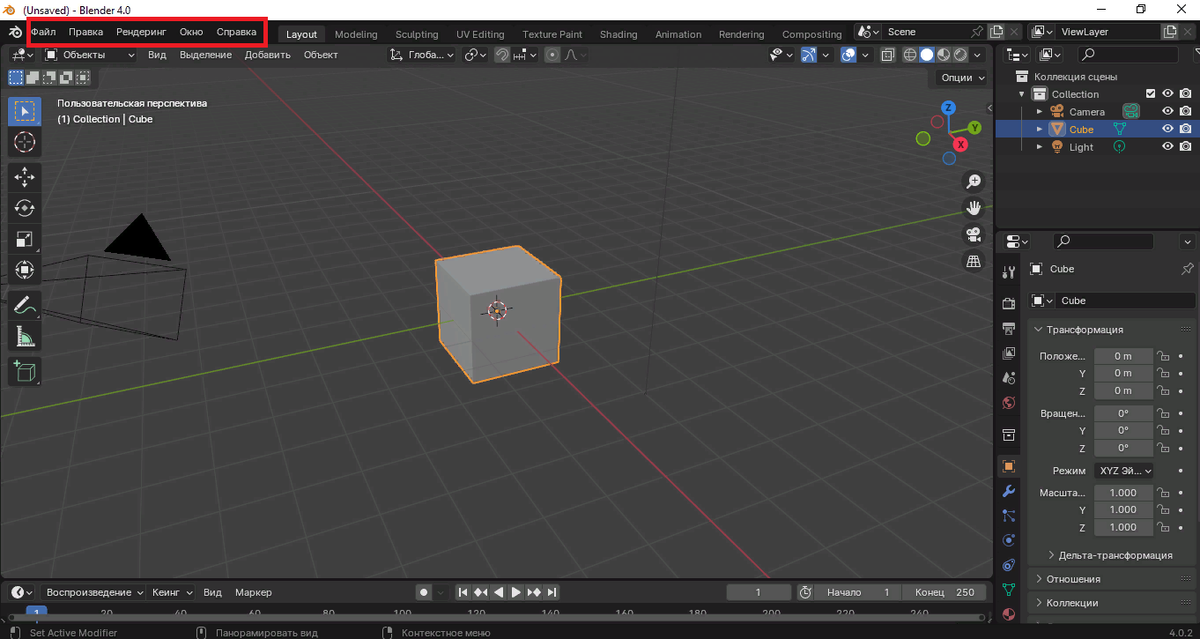Open the World properties tab

1009,403
